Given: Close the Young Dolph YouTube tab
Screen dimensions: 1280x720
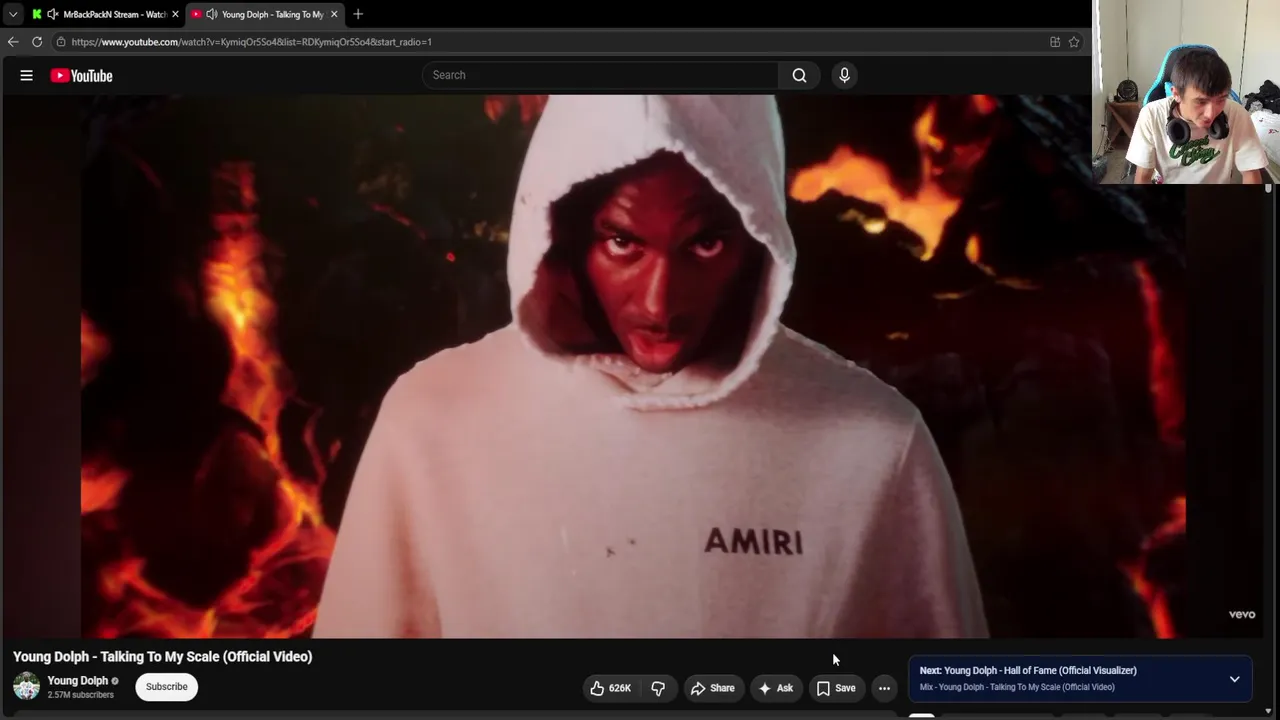Looking at the screenshot, I should point(334,14).
